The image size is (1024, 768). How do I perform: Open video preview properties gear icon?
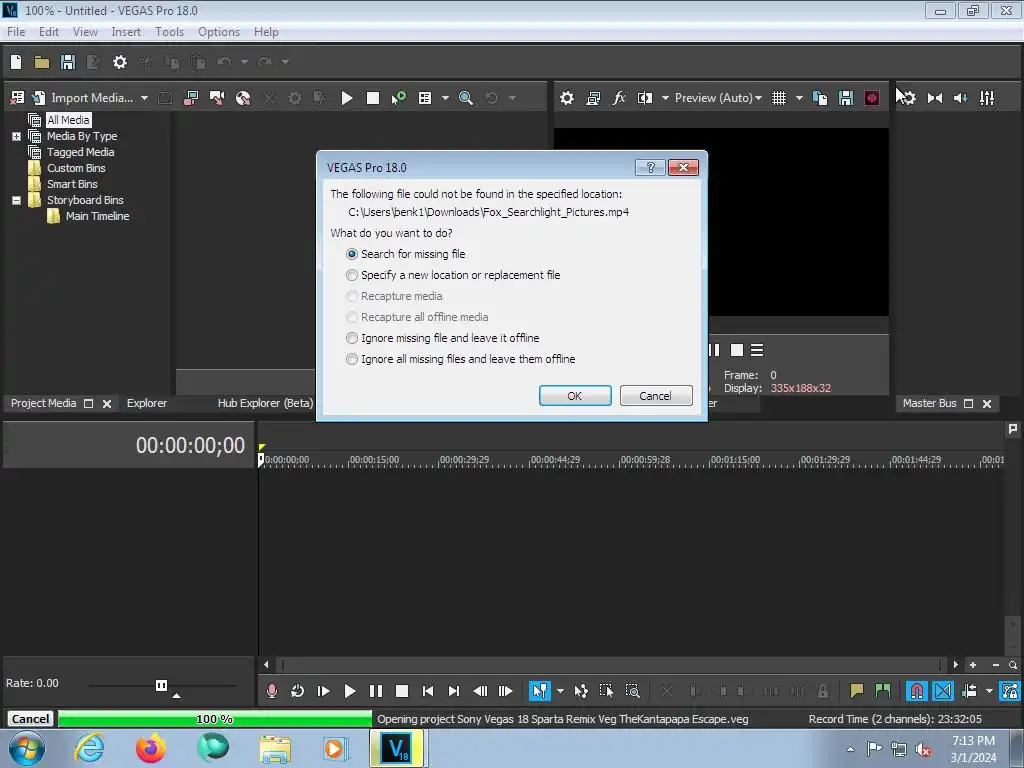coord(567,98)
